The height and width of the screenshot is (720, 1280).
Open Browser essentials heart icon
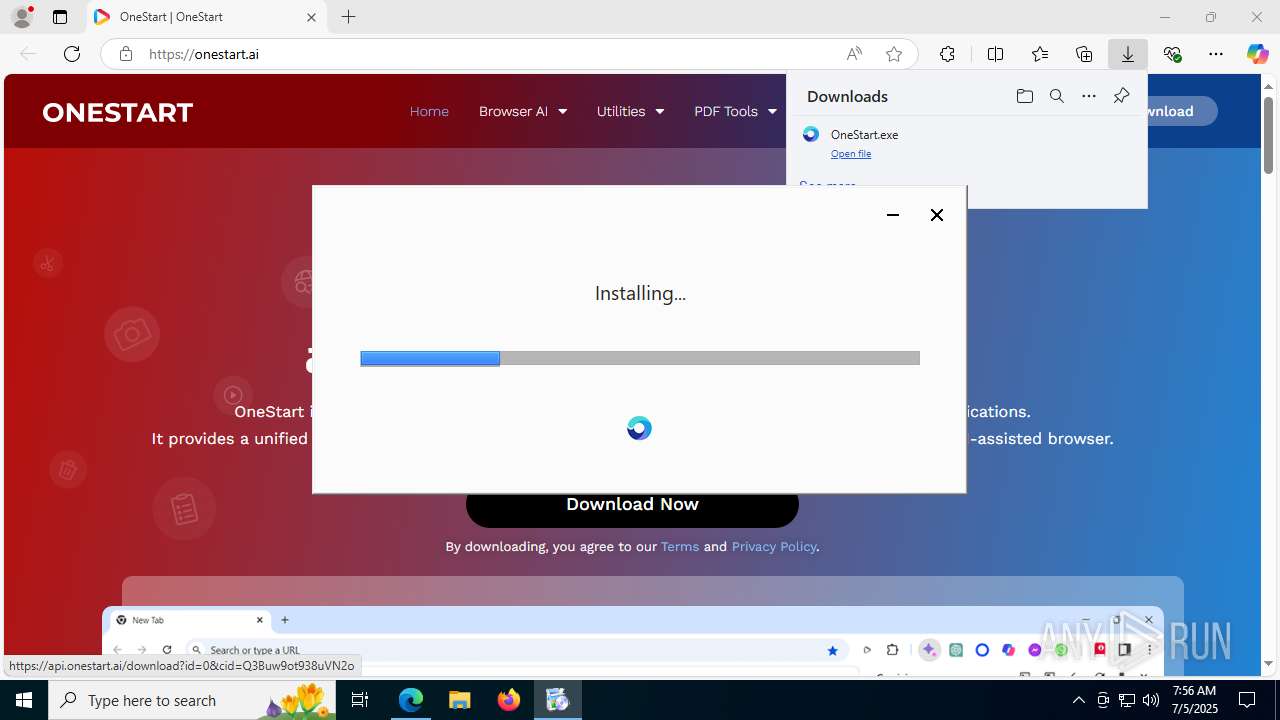coord(1172,54)
